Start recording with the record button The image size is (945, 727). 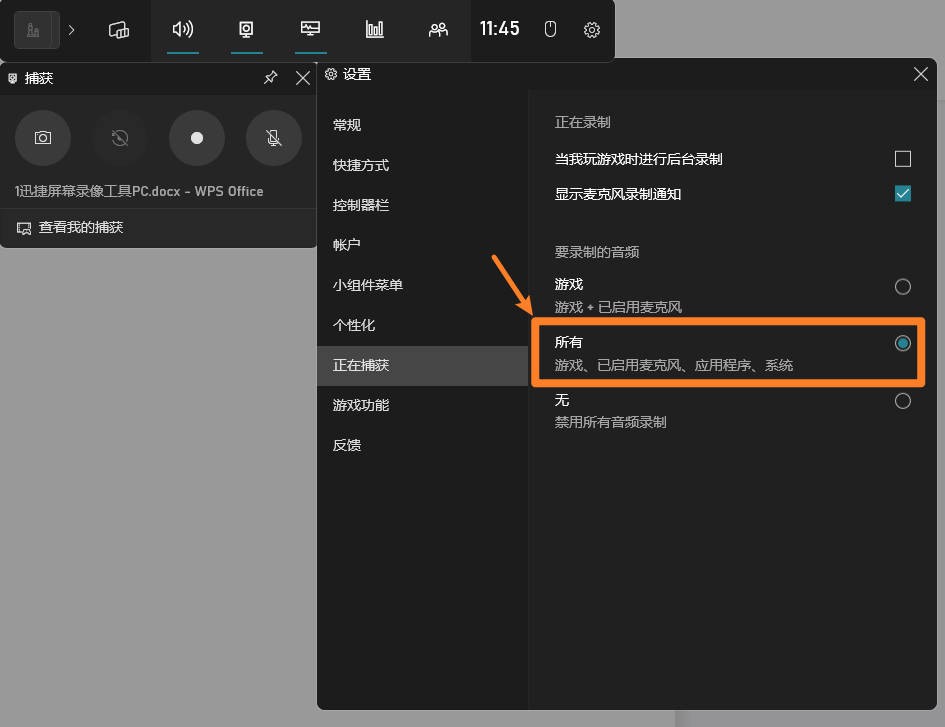coord(196,138)
